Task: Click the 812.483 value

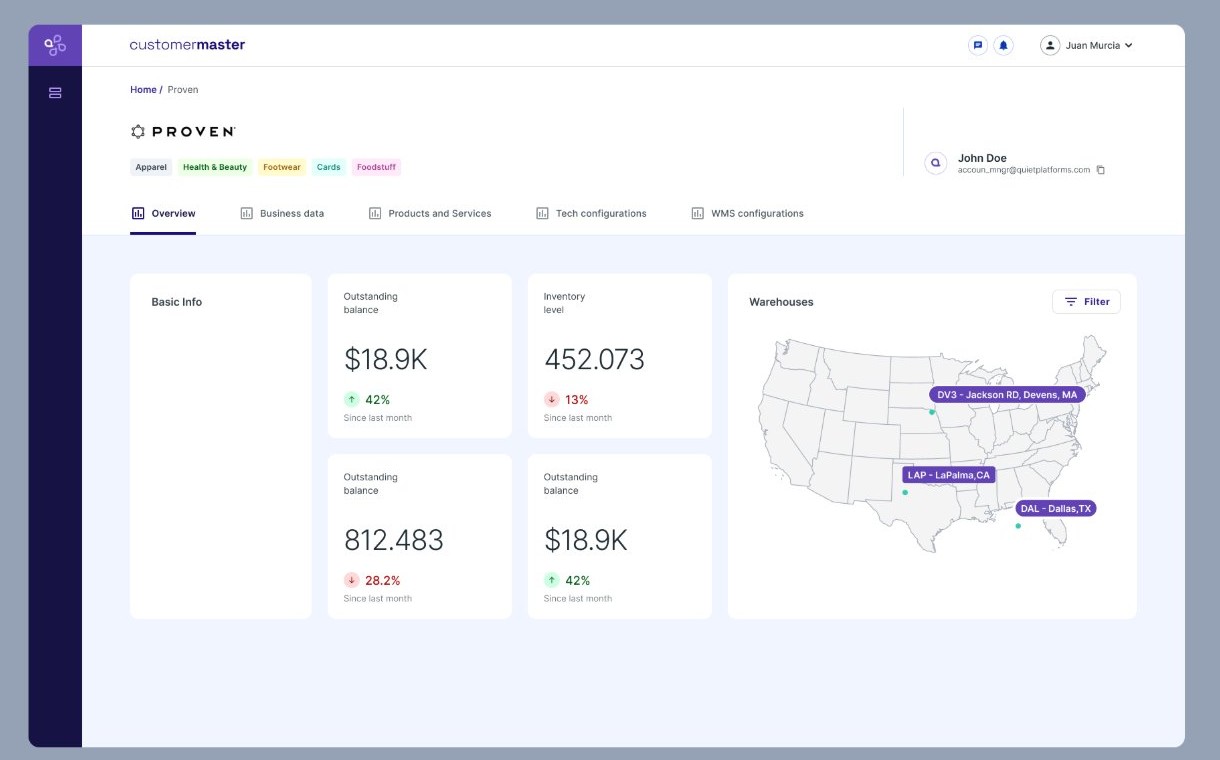Action: coord(394,540)
